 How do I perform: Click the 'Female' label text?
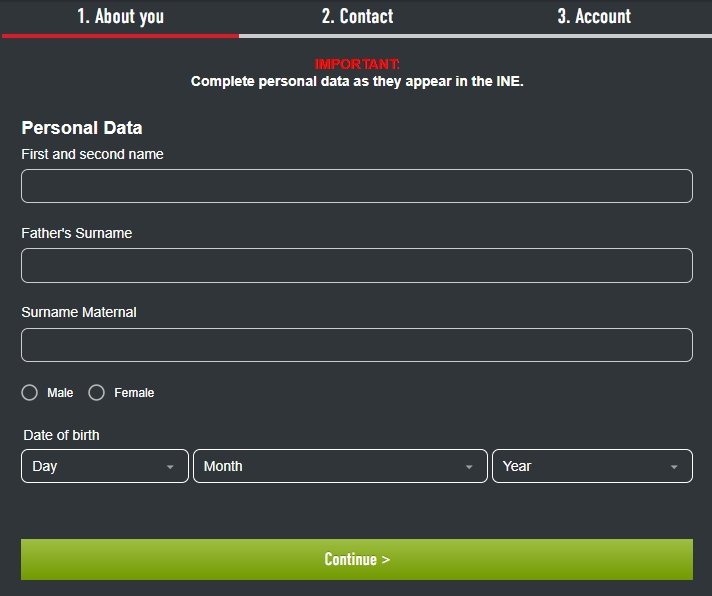pos(134,393)
